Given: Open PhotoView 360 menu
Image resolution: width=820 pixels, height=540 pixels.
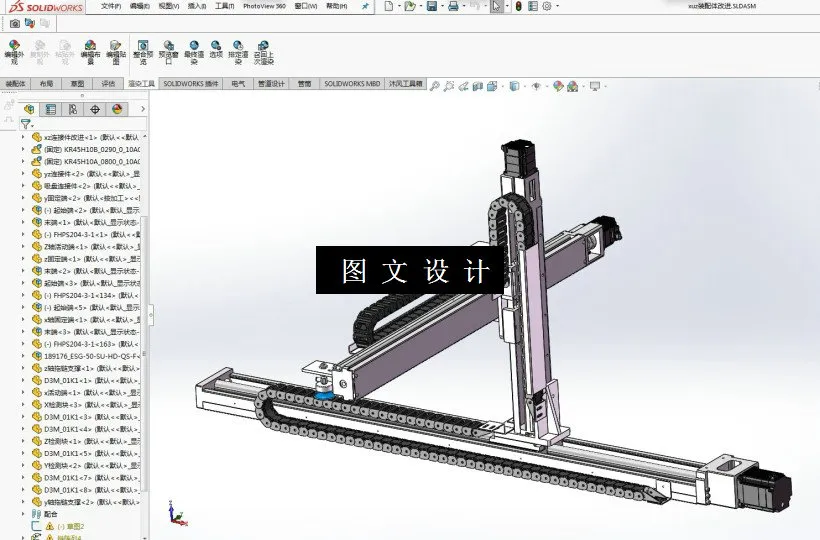Looking at the screenshot, I should click(264, 6).
